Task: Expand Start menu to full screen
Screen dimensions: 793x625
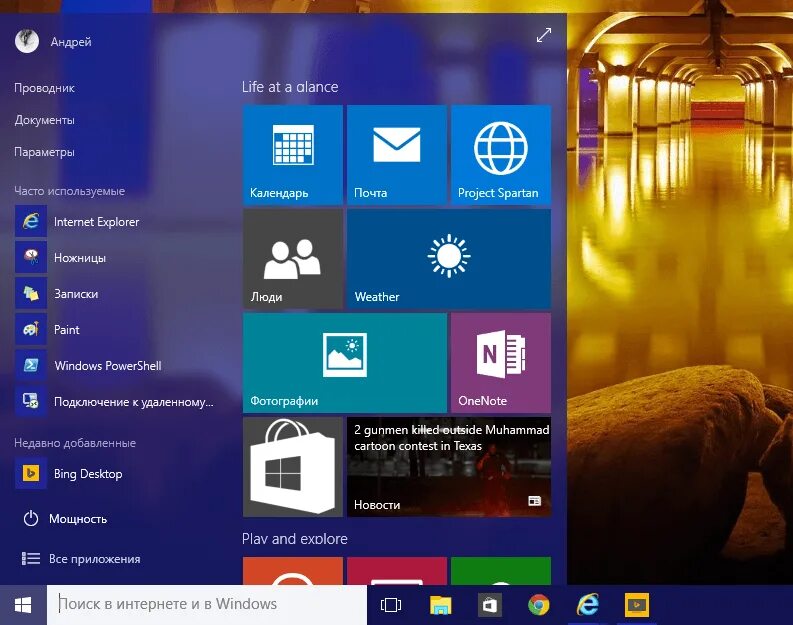Action: [x=544, y=35]
